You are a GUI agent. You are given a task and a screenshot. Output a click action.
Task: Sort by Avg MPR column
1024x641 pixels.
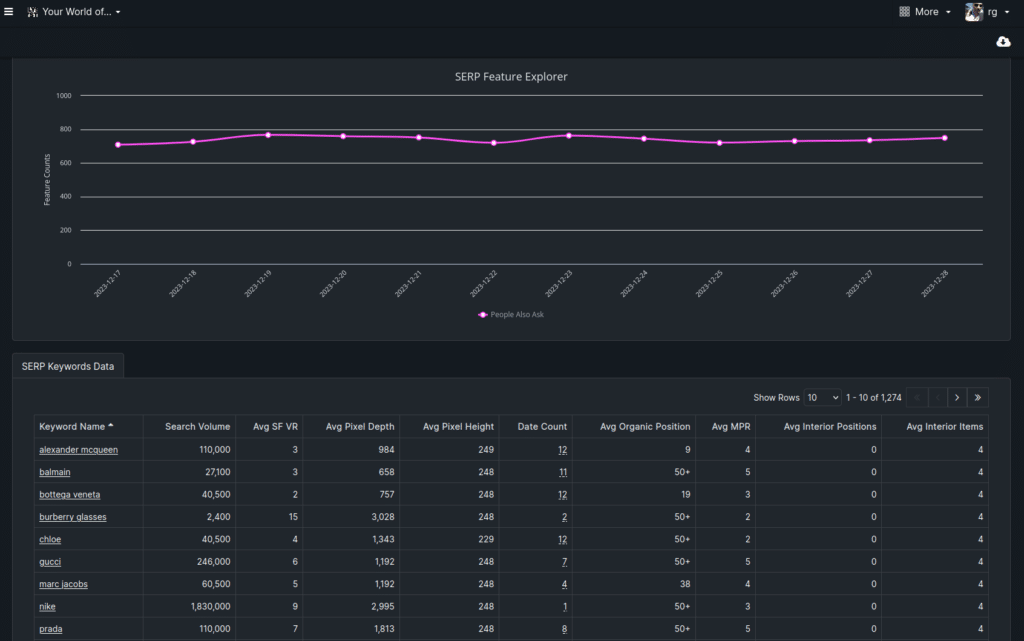[x=731, y=426]
